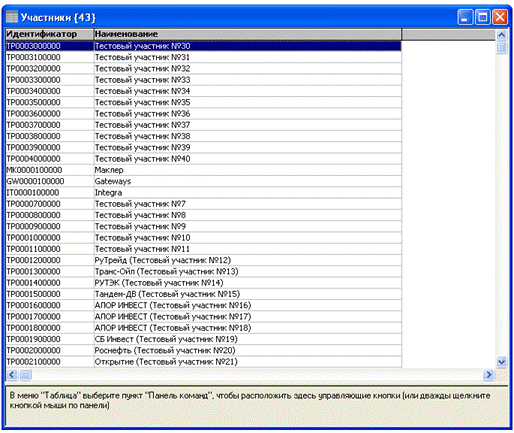Click the table icon in title bar

coord(12,17)
